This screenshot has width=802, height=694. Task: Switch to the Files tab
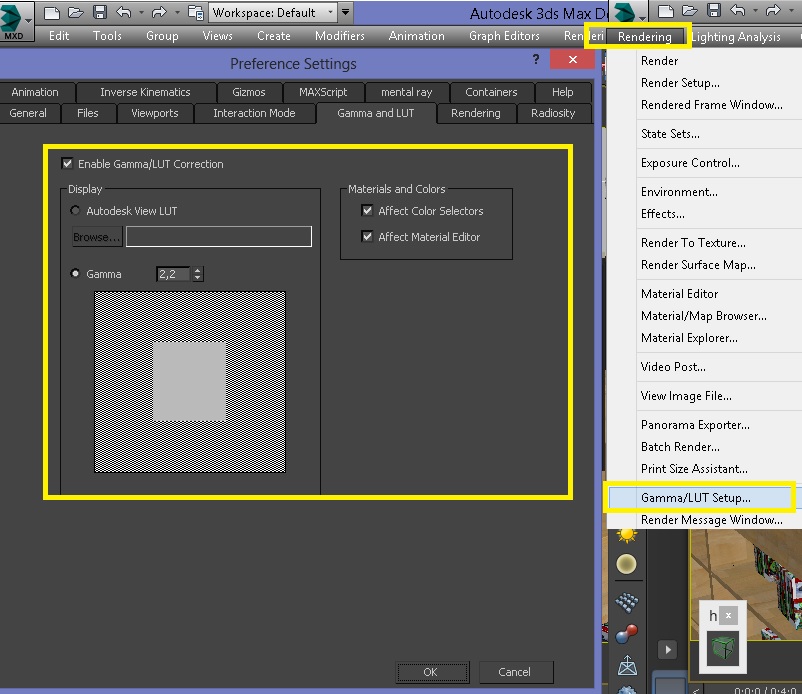pos(87,113)
